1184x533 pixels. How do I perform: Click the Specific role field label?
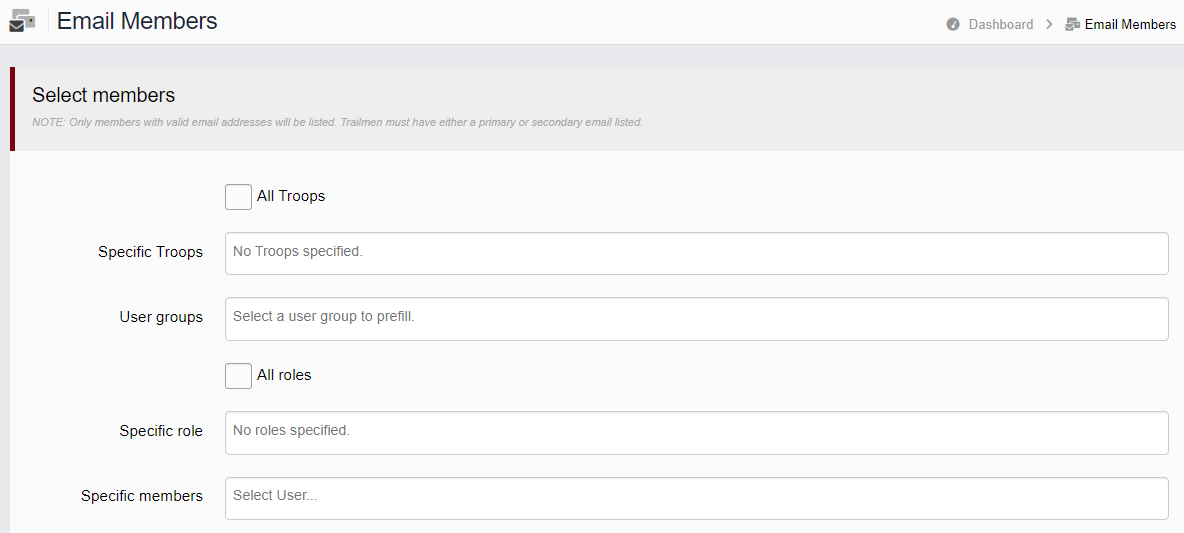pos(161,431)
